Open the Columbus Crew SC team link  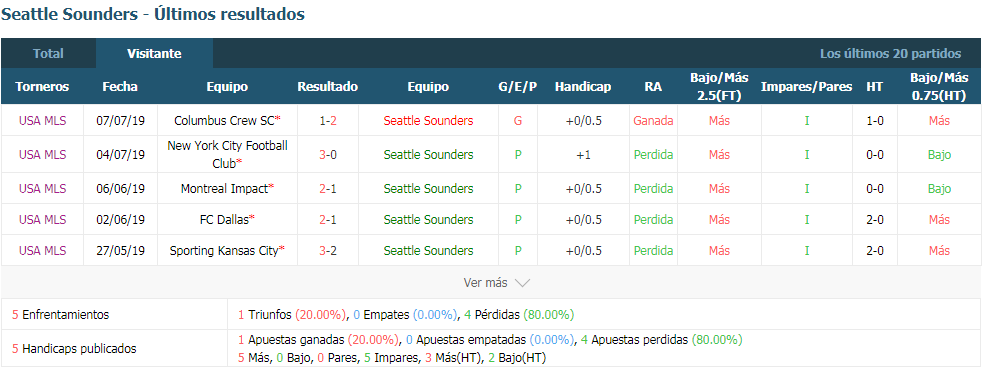(227, 120)
